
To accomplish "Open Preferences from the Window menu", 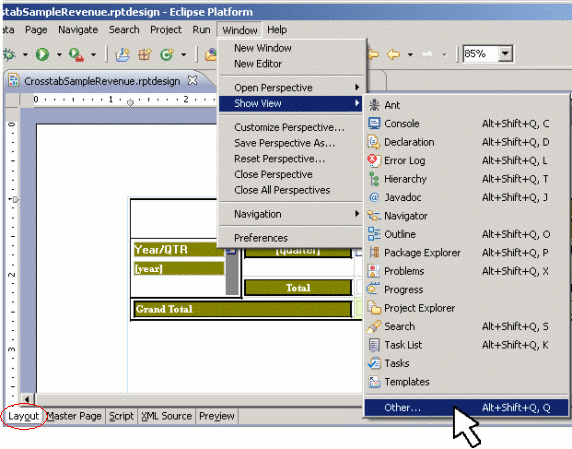I will [x=292, y=238].
